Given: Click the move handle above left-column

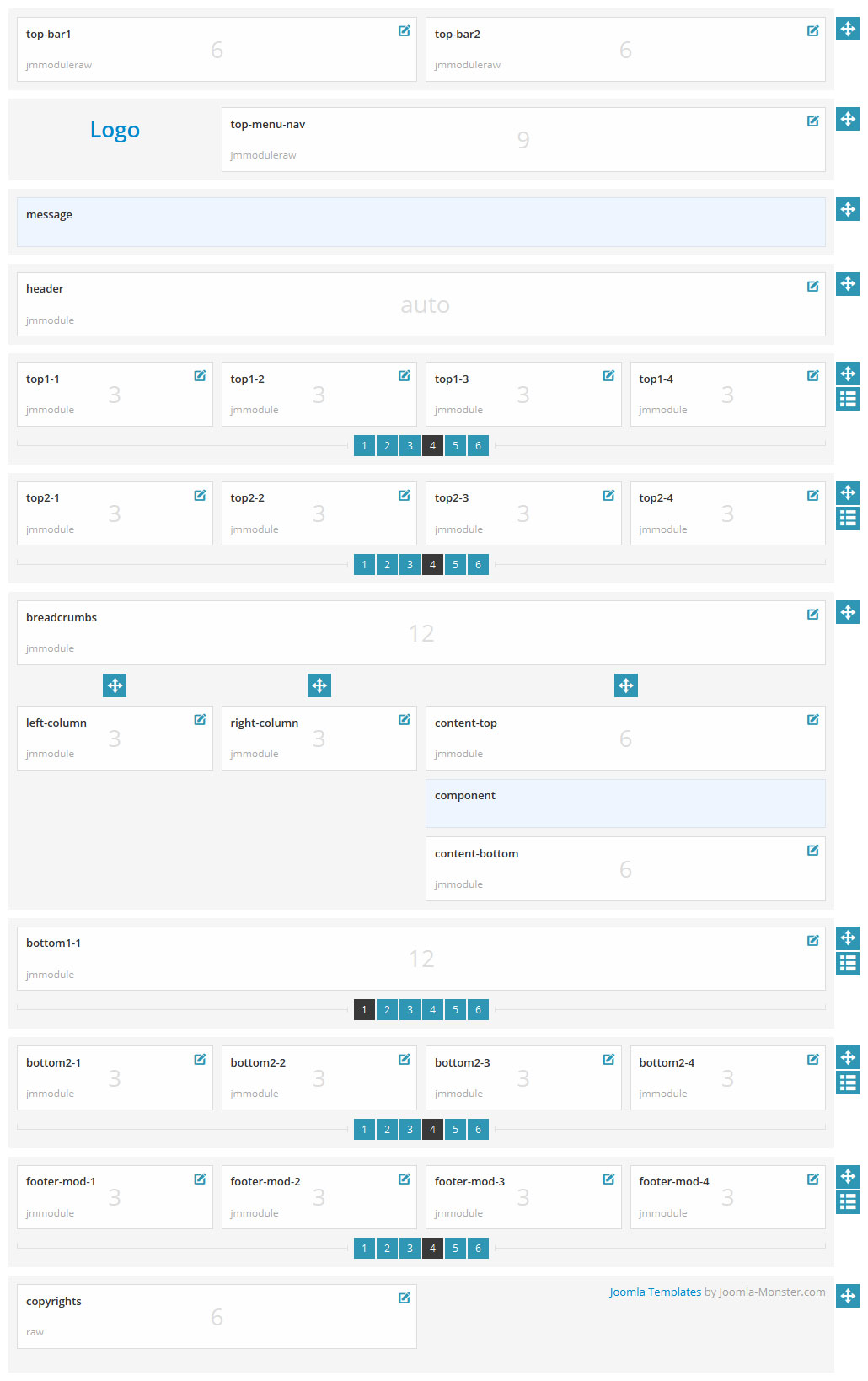Looking at the screenshot, I should pyautogui.click(x=115, y=685).
